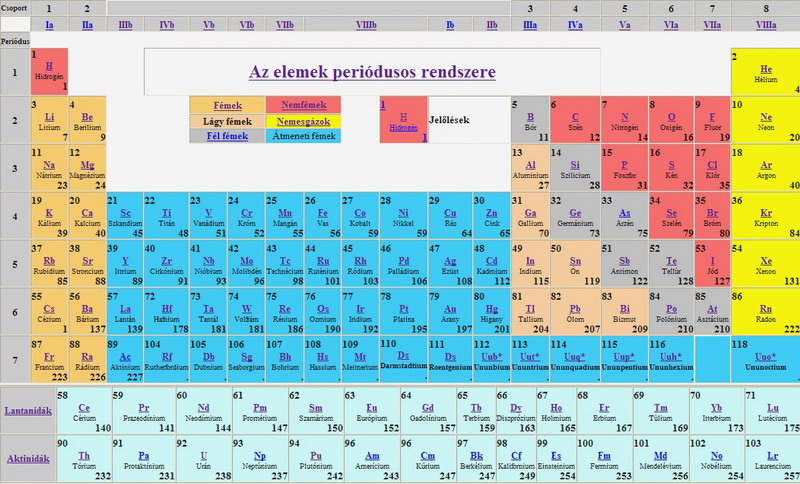Open the C carbon symbol link

coord(575,117)
